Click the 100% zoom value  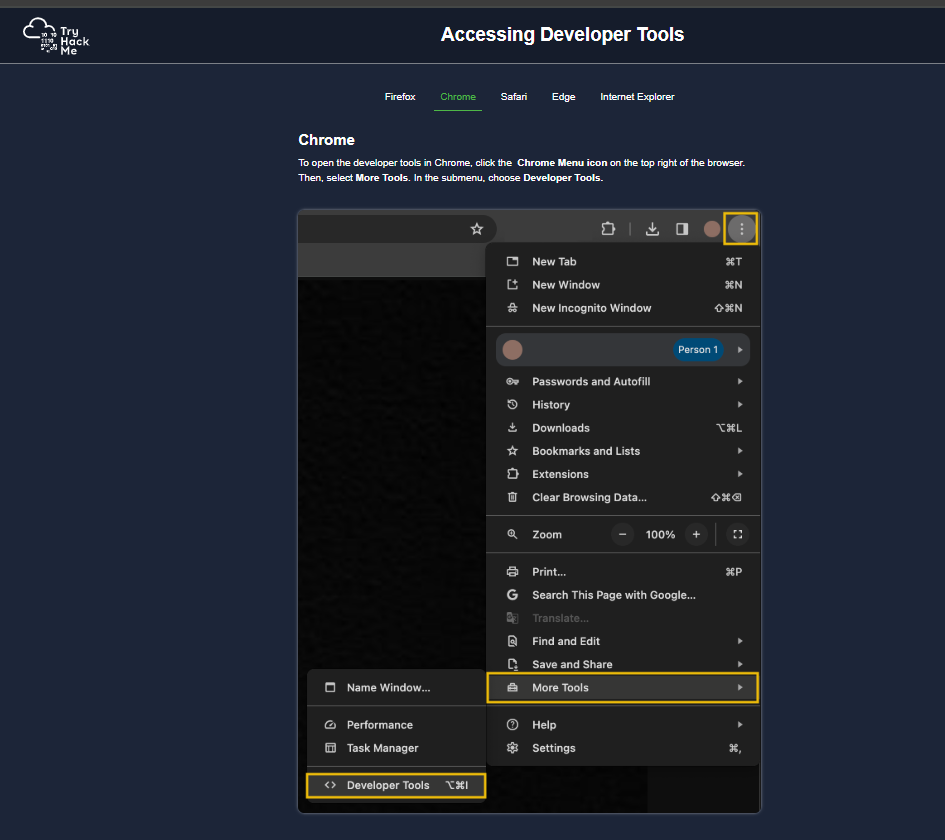point(660,534)
